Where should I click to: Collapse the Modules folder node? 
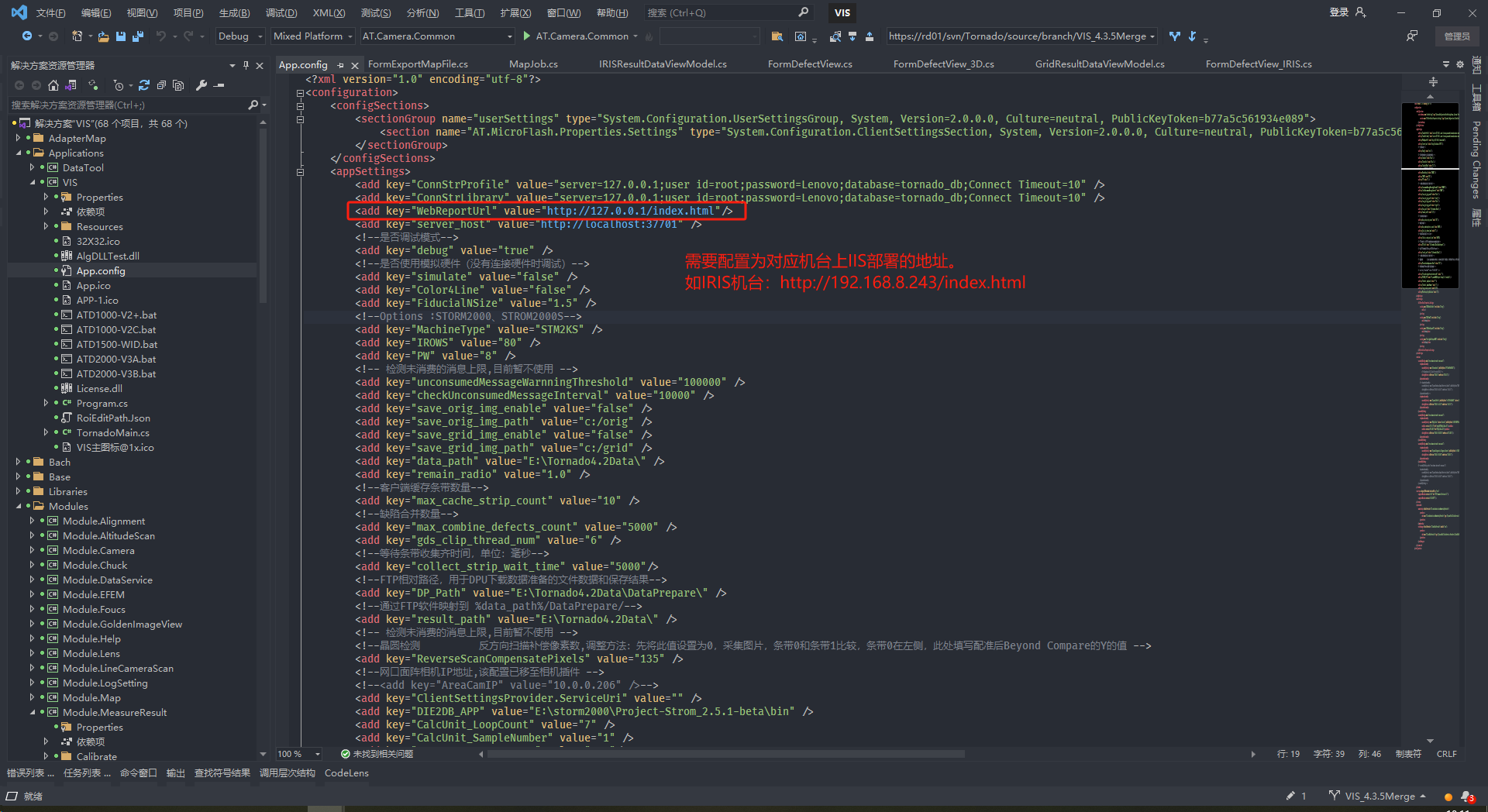19,506
